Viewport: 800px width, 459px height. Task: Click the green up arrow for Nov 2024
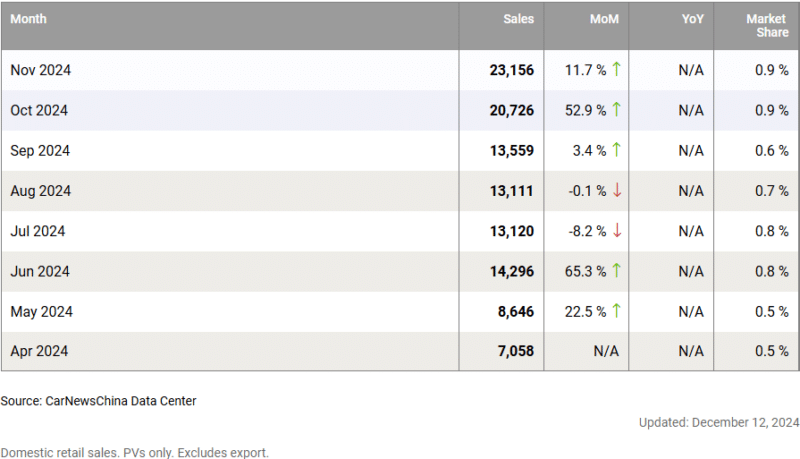tap(617, 70)
